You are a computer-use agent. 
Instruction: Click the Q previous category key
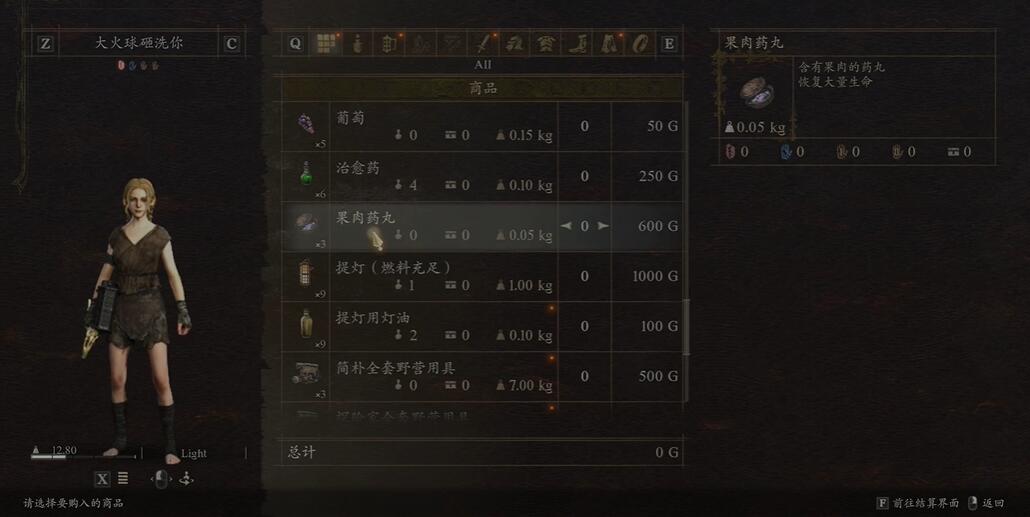coord(296,44)
